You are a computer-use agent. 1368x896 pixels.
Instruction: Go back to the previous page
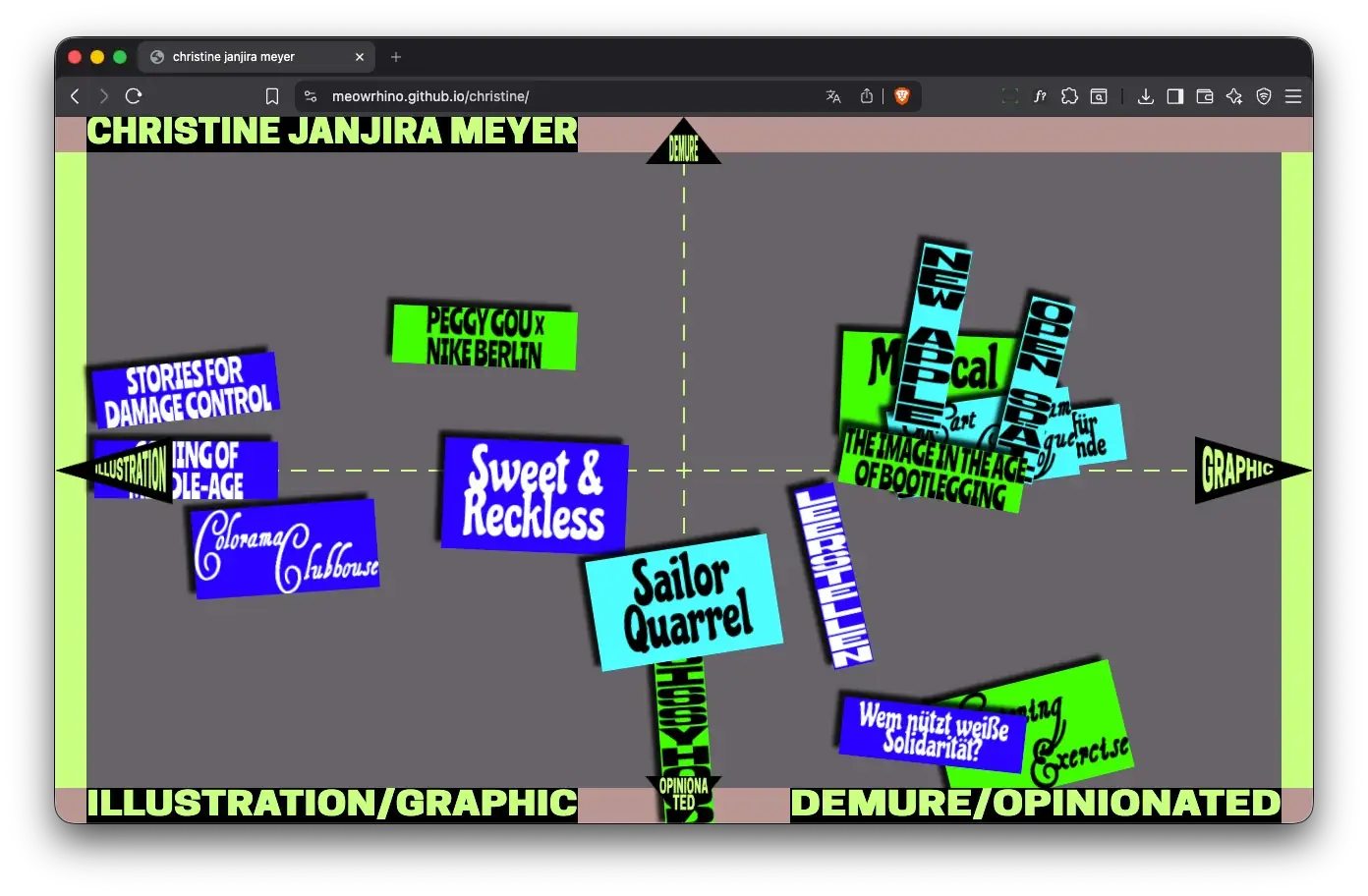click(75, 96)
